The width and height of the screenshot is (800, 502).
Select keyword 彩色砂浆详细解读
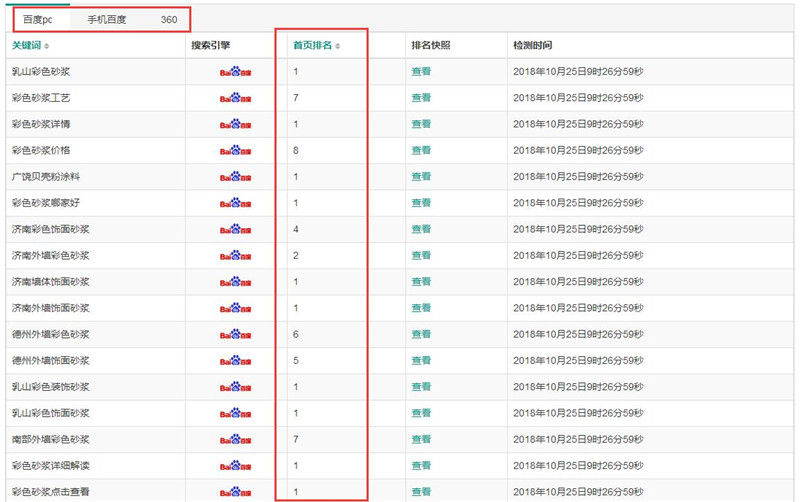[x=51, y=466]
